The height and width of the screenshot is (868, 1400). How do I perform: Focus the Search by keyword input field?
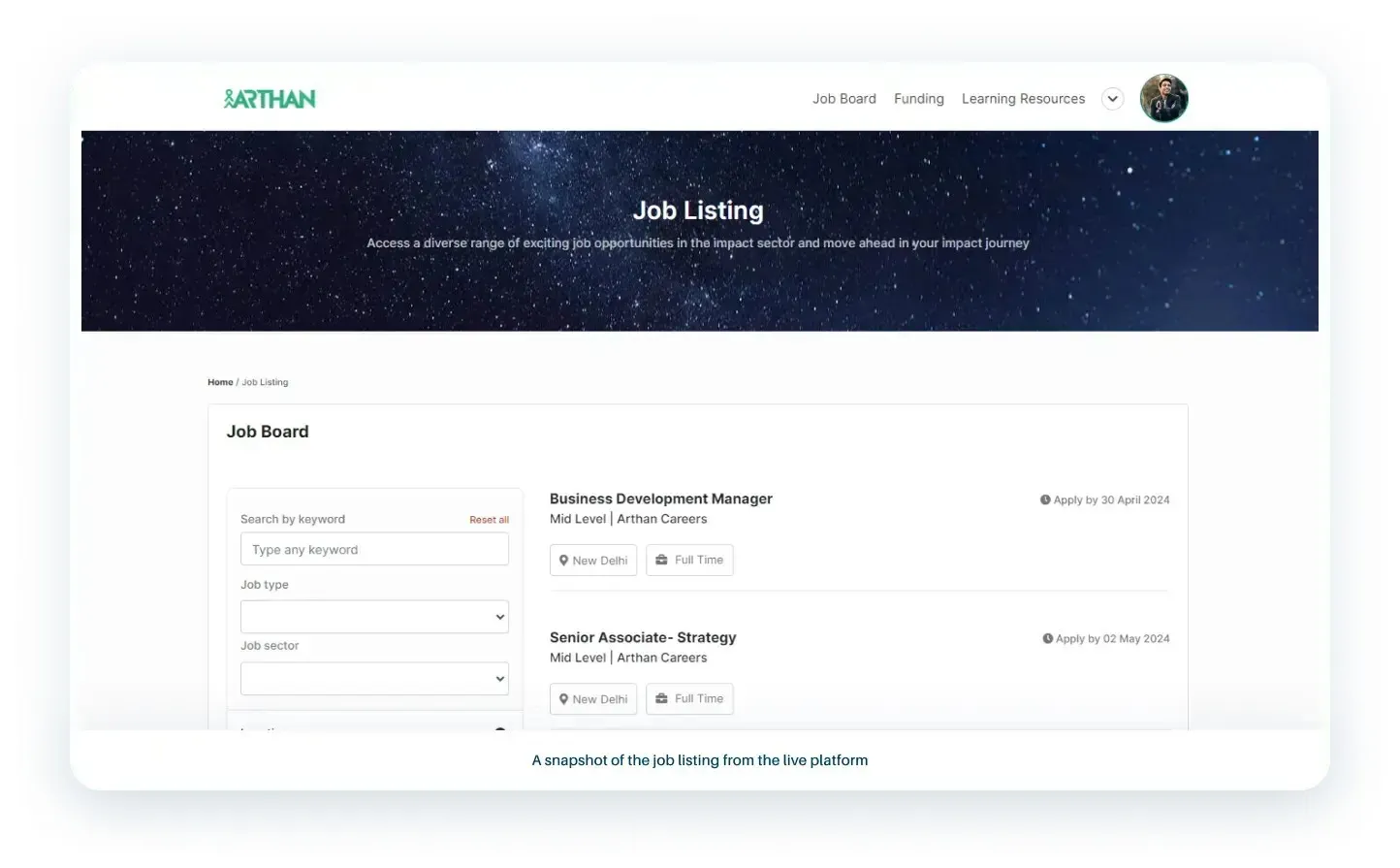tap(374, 550)
